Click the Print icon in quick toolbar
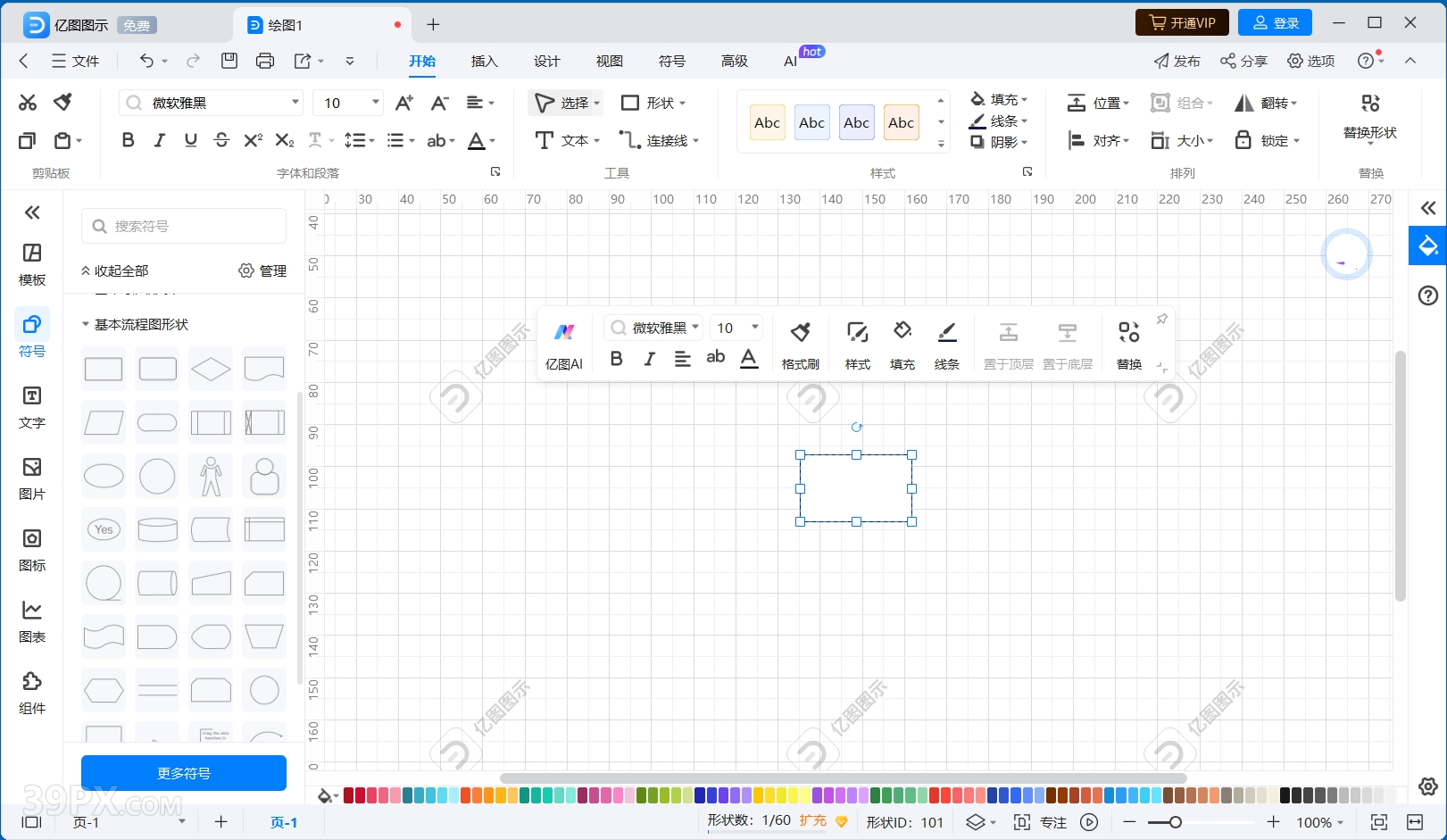 click(x=265, y=61)
